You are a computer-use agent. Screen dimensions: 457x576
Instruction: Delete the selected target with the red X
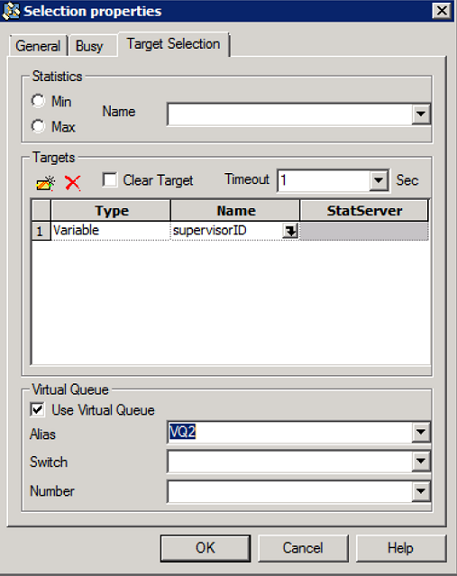72,183
